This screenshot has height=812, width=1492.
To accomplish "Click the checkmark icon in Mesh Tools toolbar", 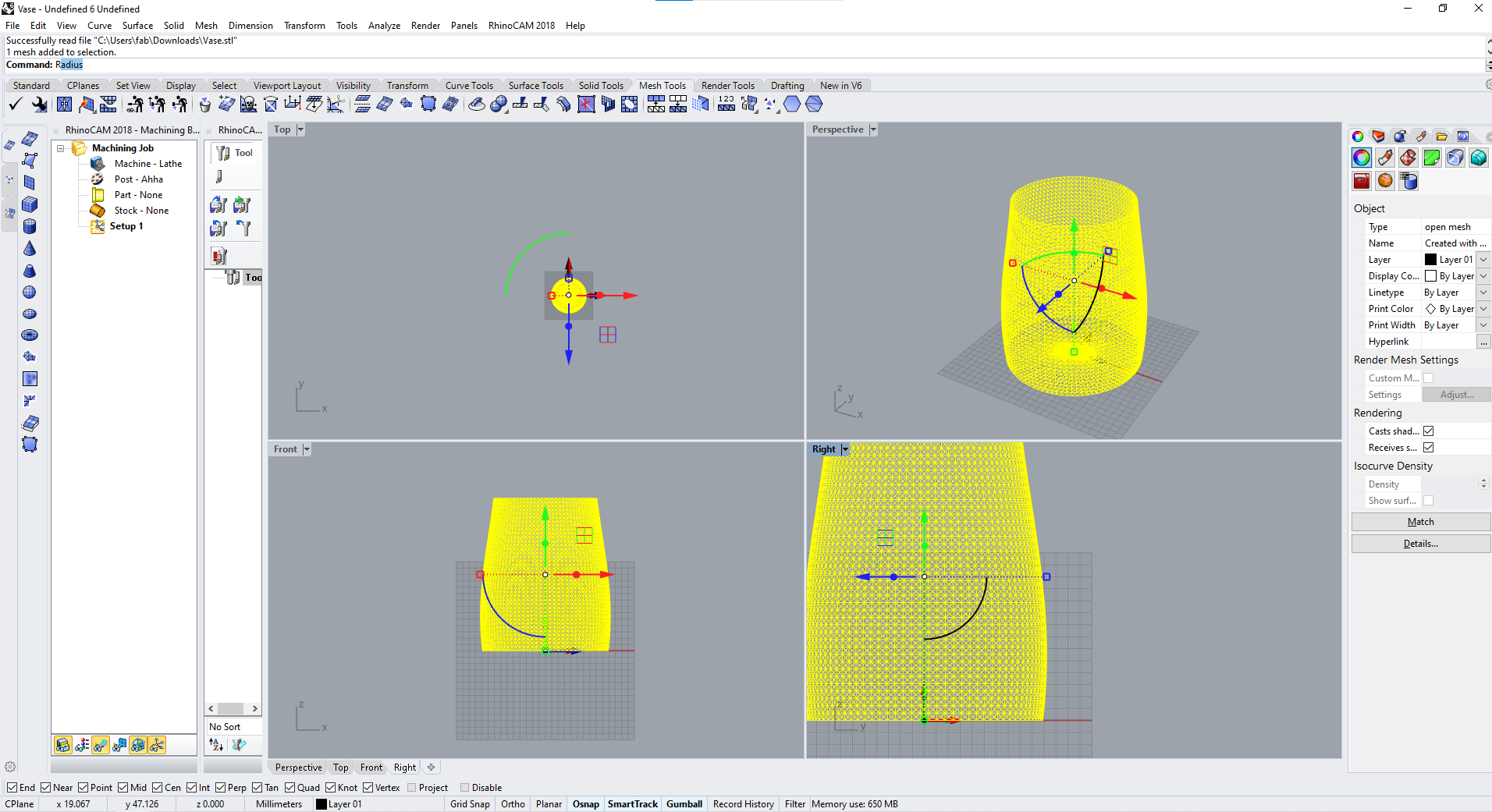I will (x=16, y=104).
